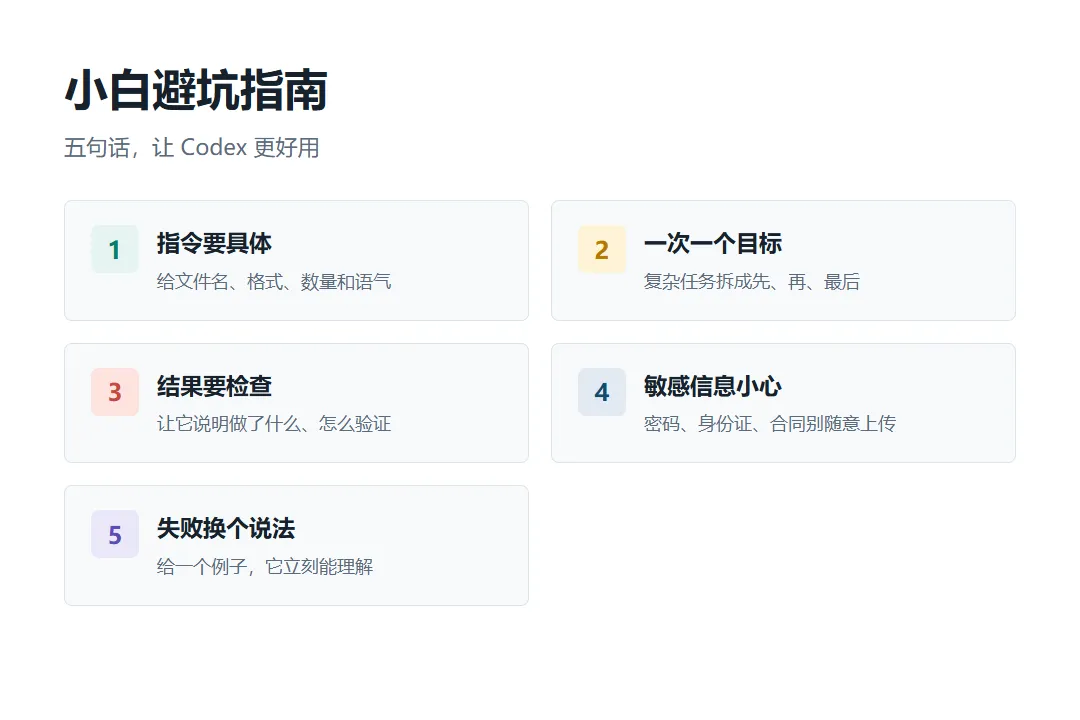Image resolution: width=1080 pixels, height=720 pixels.
Task: Click subtitle 五句话，让 Codex 更好用
Action: tap(191, 147)
